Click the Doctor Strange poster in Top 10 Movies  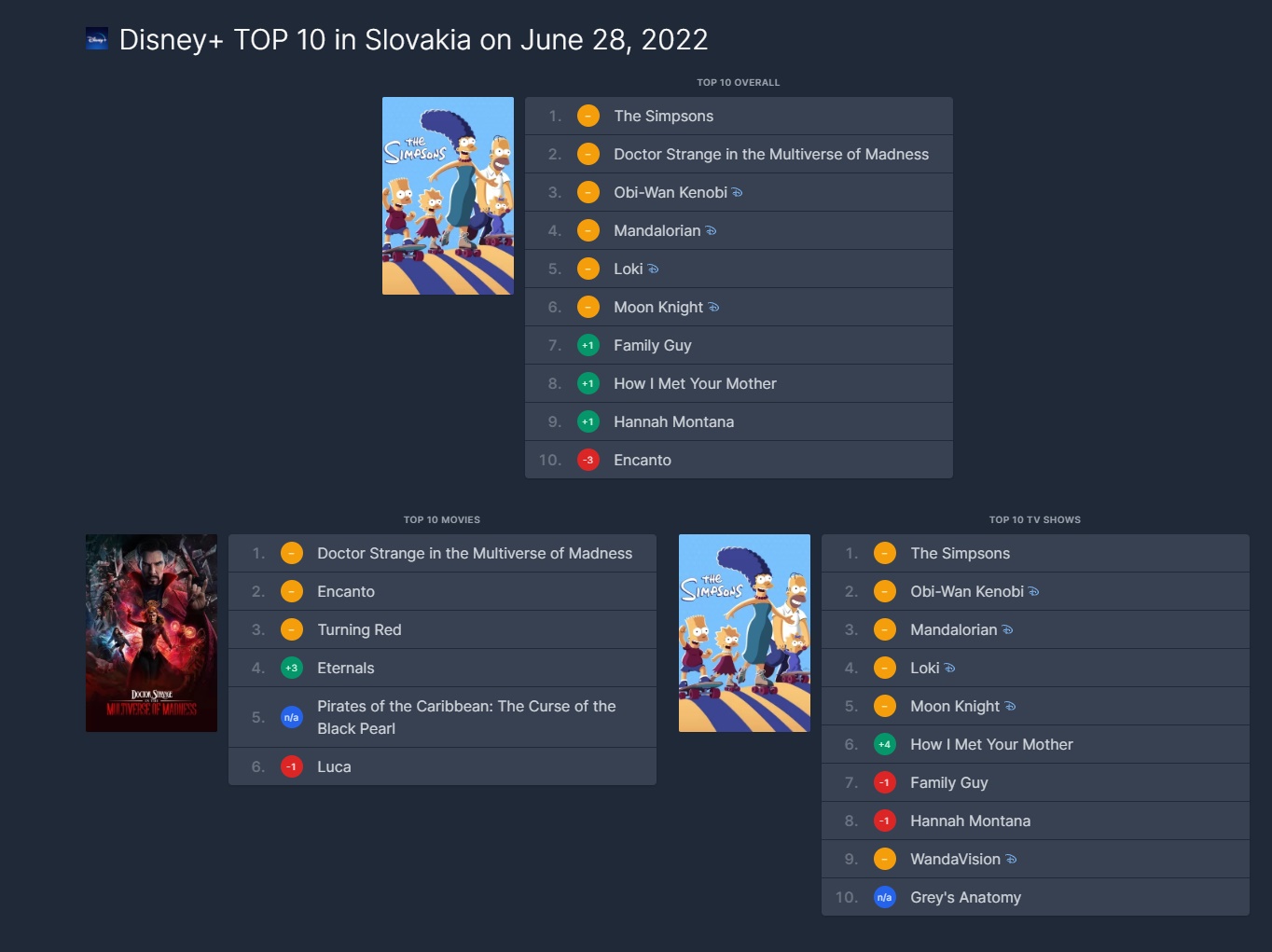click(x=151, y=633)
